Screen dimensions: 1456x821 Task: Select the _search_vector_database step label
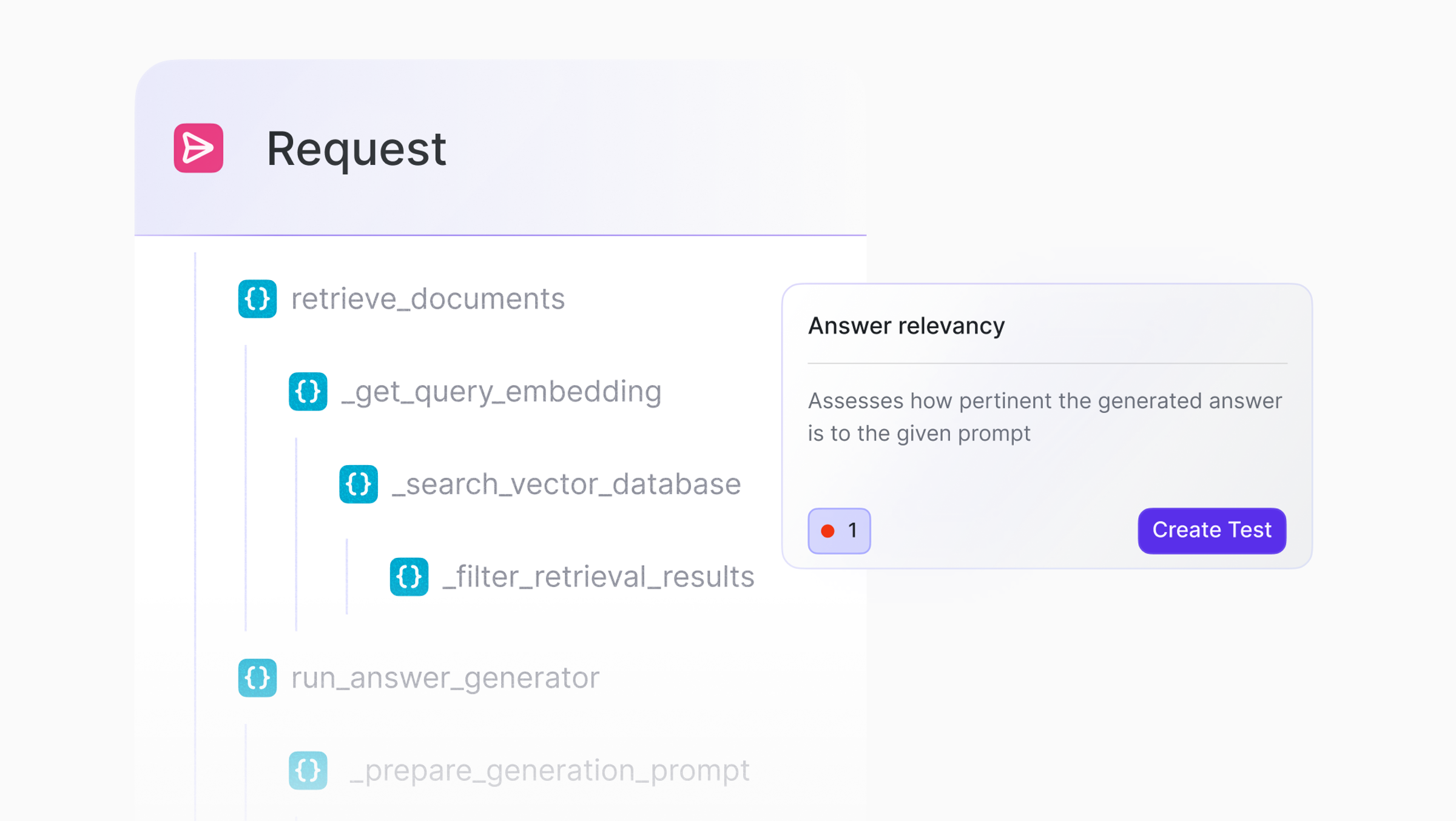click(x=566, y=484)
